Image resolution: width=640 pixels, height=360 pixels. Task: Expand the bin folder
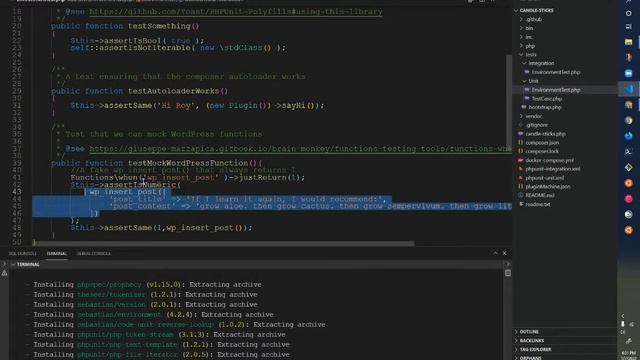(521, 28)
